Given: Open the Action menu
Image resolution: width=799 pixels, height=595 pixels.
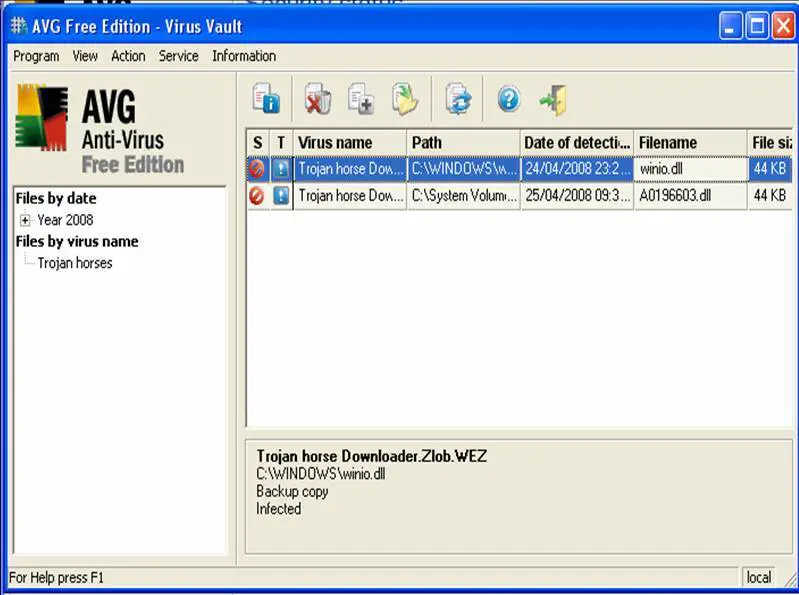Looking at the screenshot, I should [128, 56].
